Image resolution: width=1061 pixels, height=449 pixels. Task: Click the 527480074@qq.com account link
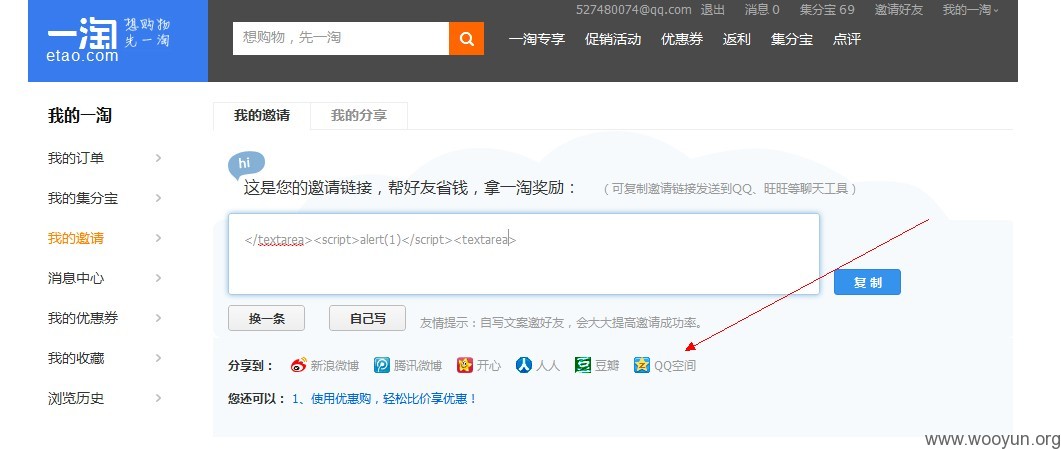coord(633,9)
